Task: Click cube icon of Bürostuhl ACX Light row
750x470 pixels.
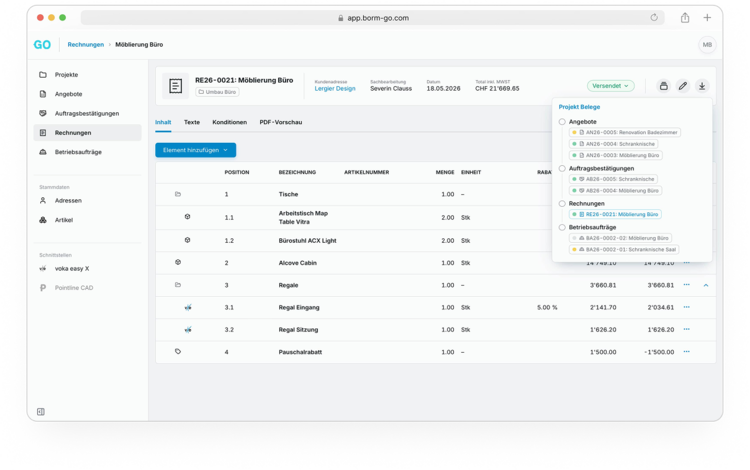Action: pyautogui.click(x=188, y=240)
